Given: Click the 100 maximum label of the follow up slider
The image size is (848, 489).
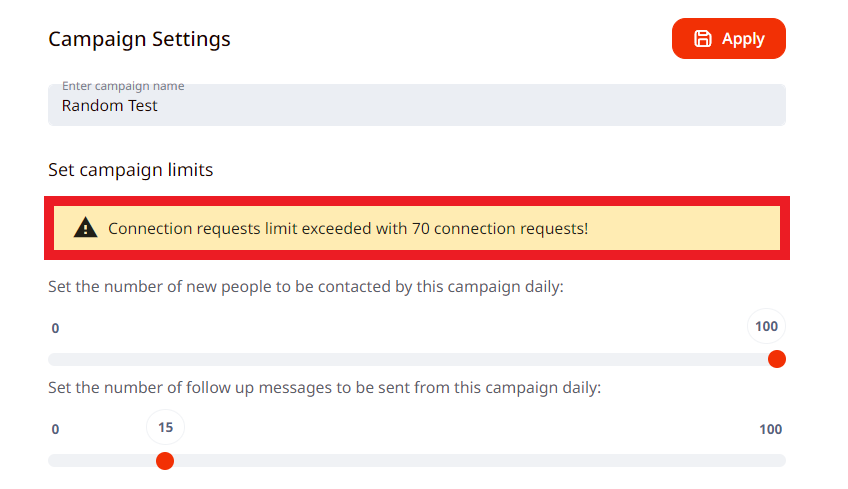Looking at the screenshot, I should tap(770, 430).
